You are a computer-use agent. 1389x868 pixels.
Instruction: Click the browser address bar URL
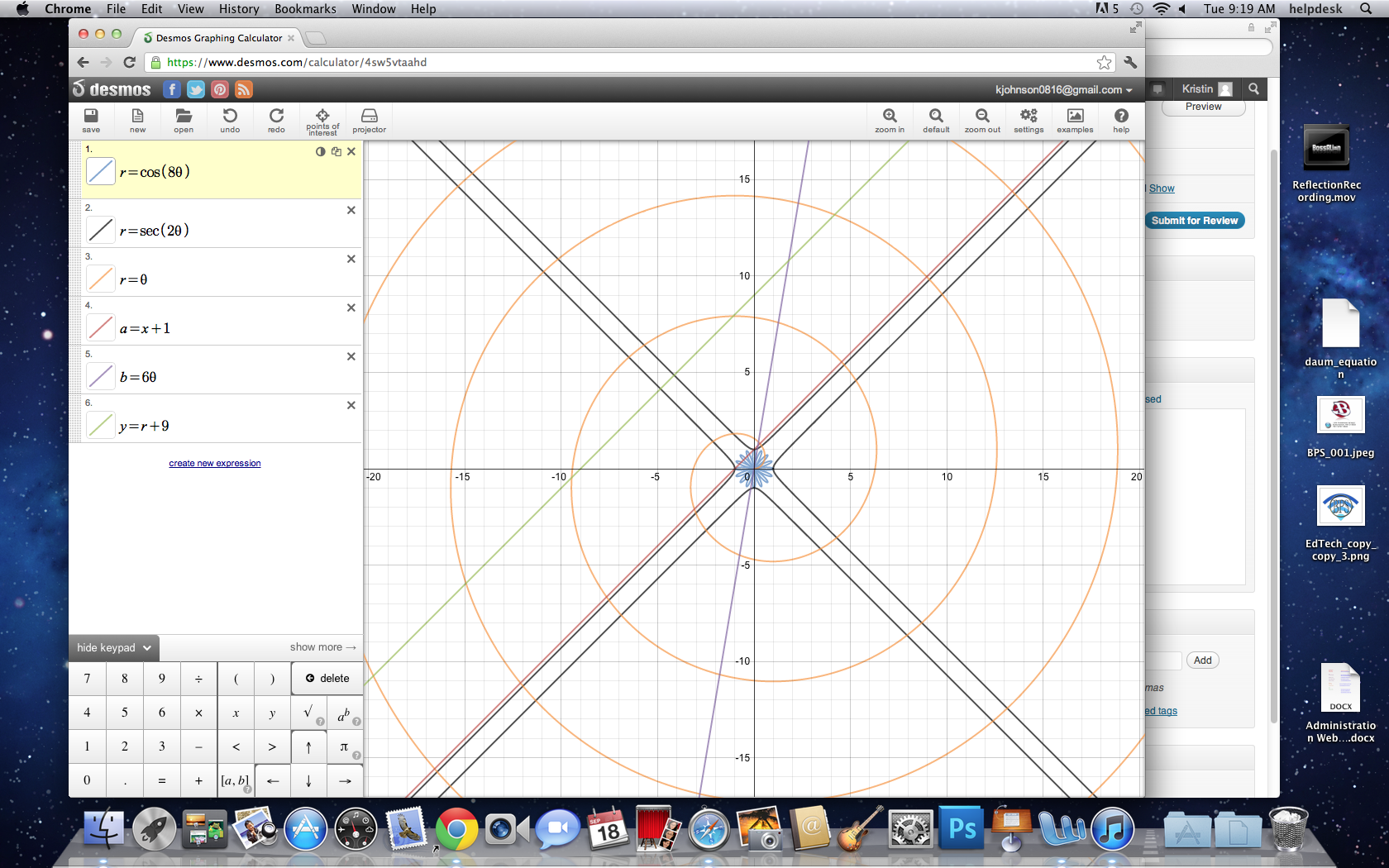coord(298,62)
